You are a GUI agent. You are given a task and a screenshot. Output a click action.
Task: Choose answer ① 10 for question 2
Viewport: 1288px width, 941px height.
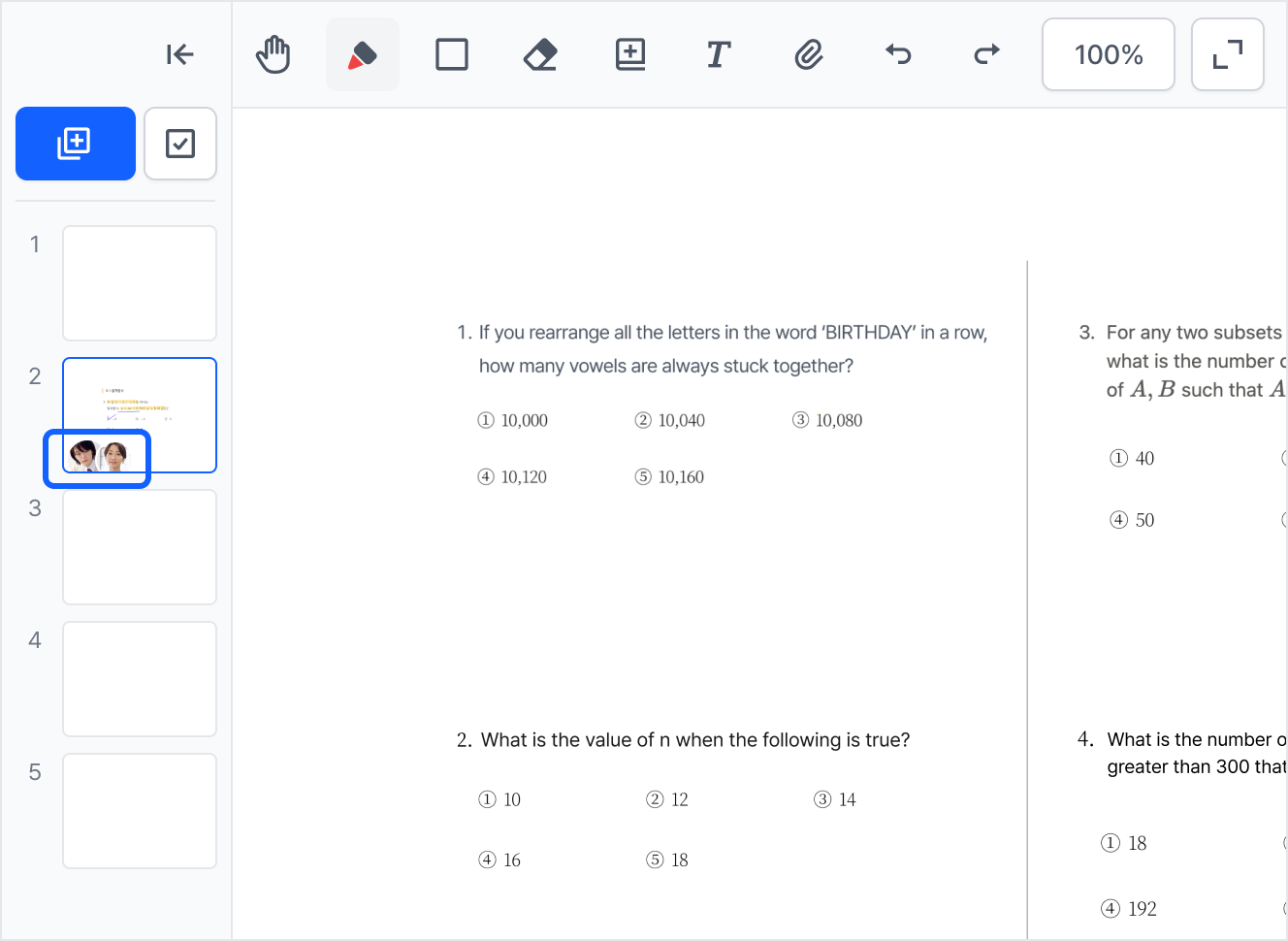500,799
